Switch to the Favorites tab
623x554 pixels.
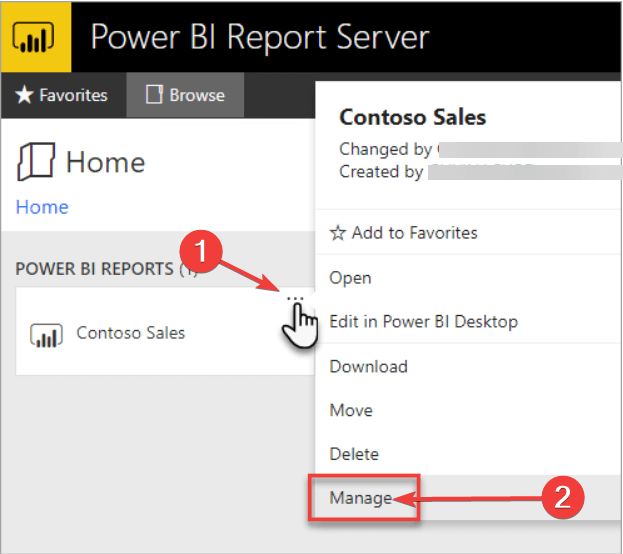[63, 95]
